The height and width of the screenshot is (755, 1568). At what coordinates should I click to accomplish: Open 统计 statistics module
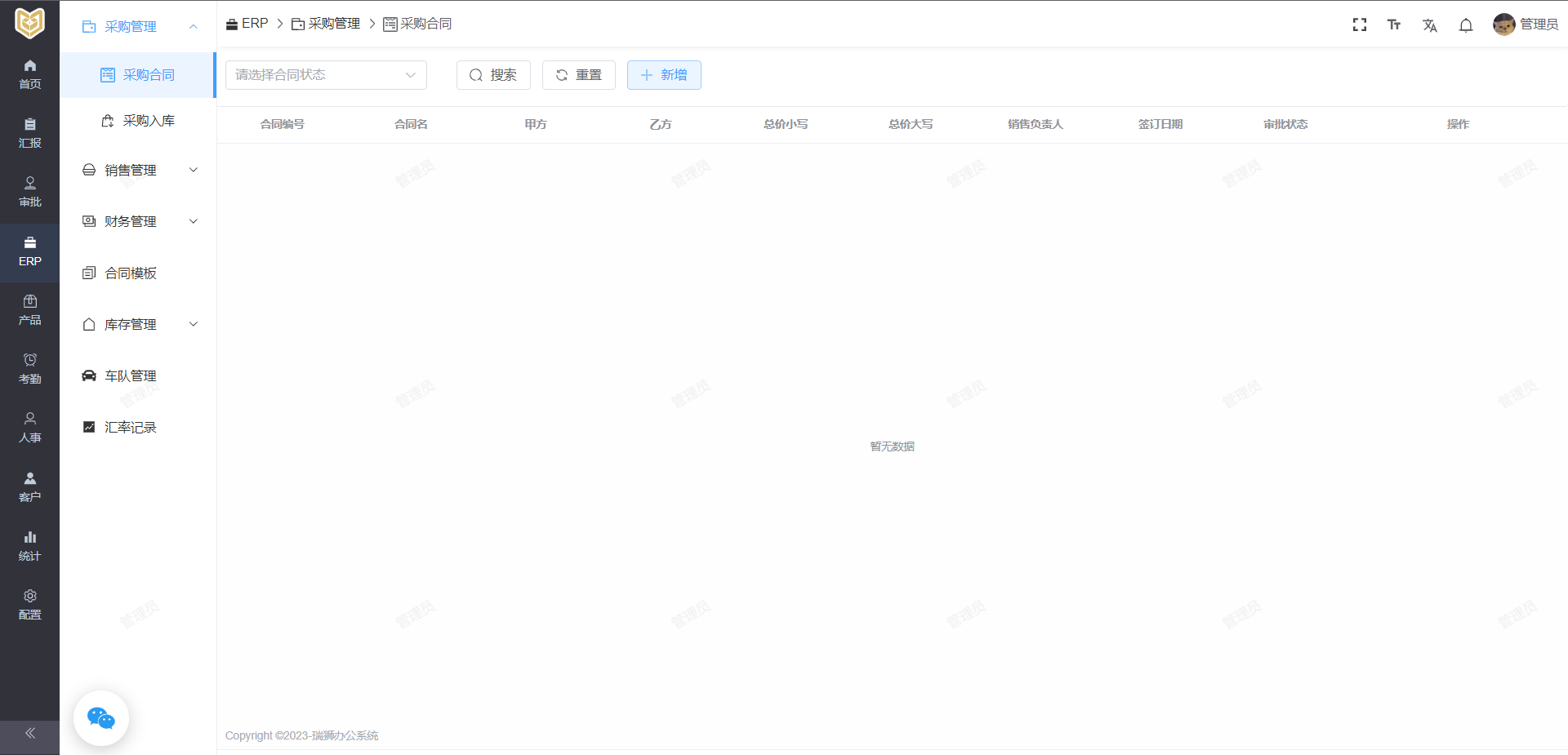click(x=29, y=545)
